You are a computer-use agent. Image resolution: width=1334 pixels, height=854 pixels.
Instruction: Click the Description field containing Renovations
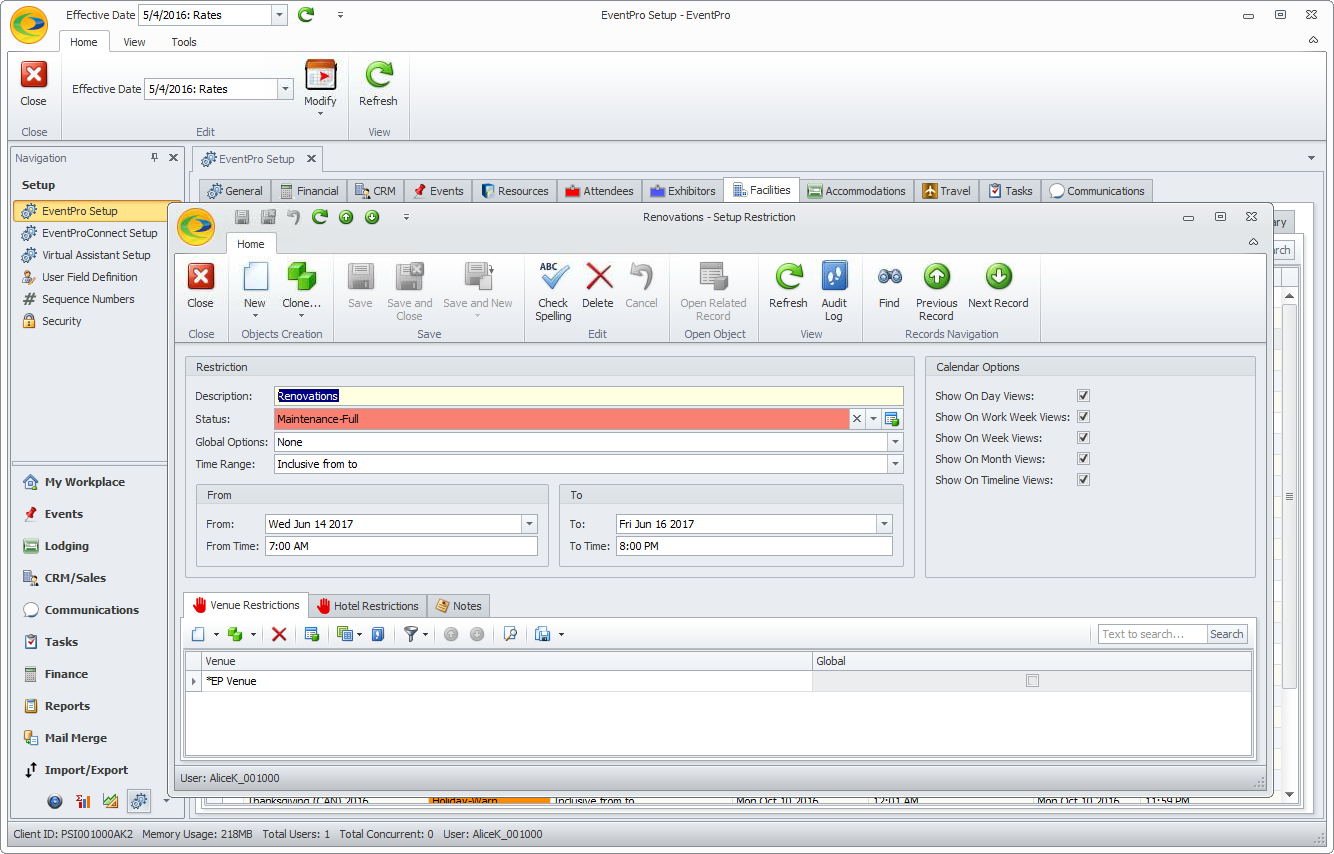click(588, 396)
